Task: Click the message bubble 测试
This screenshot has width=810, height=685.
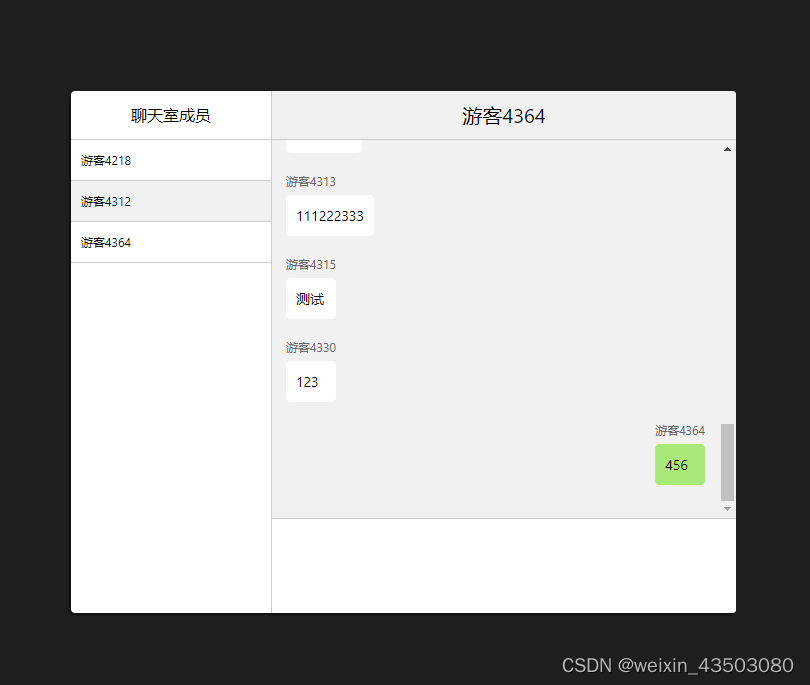Action: point(311,299)
